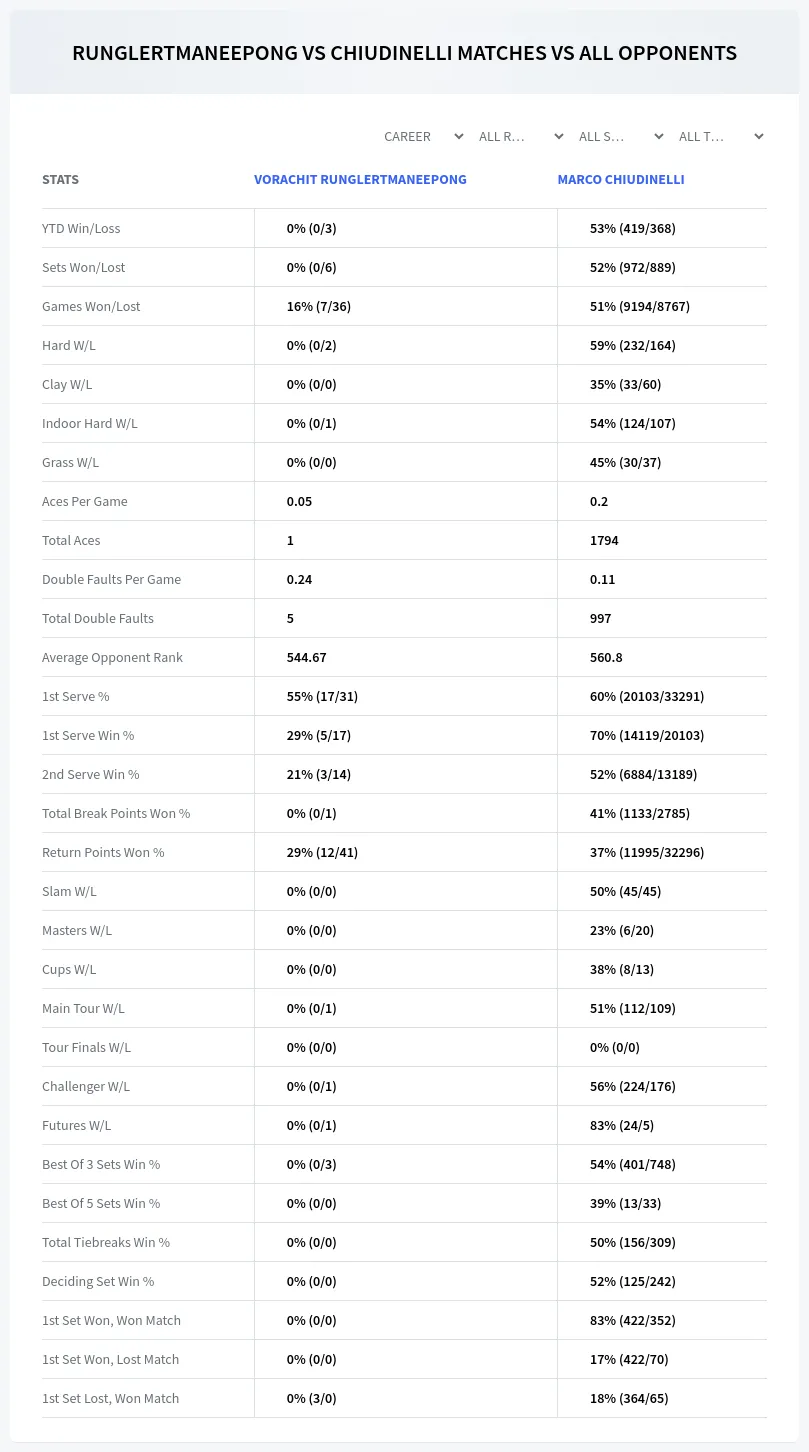Select the Challenger W/L row label
This screenshot has width=809, height=1452.
(86, 1086)
